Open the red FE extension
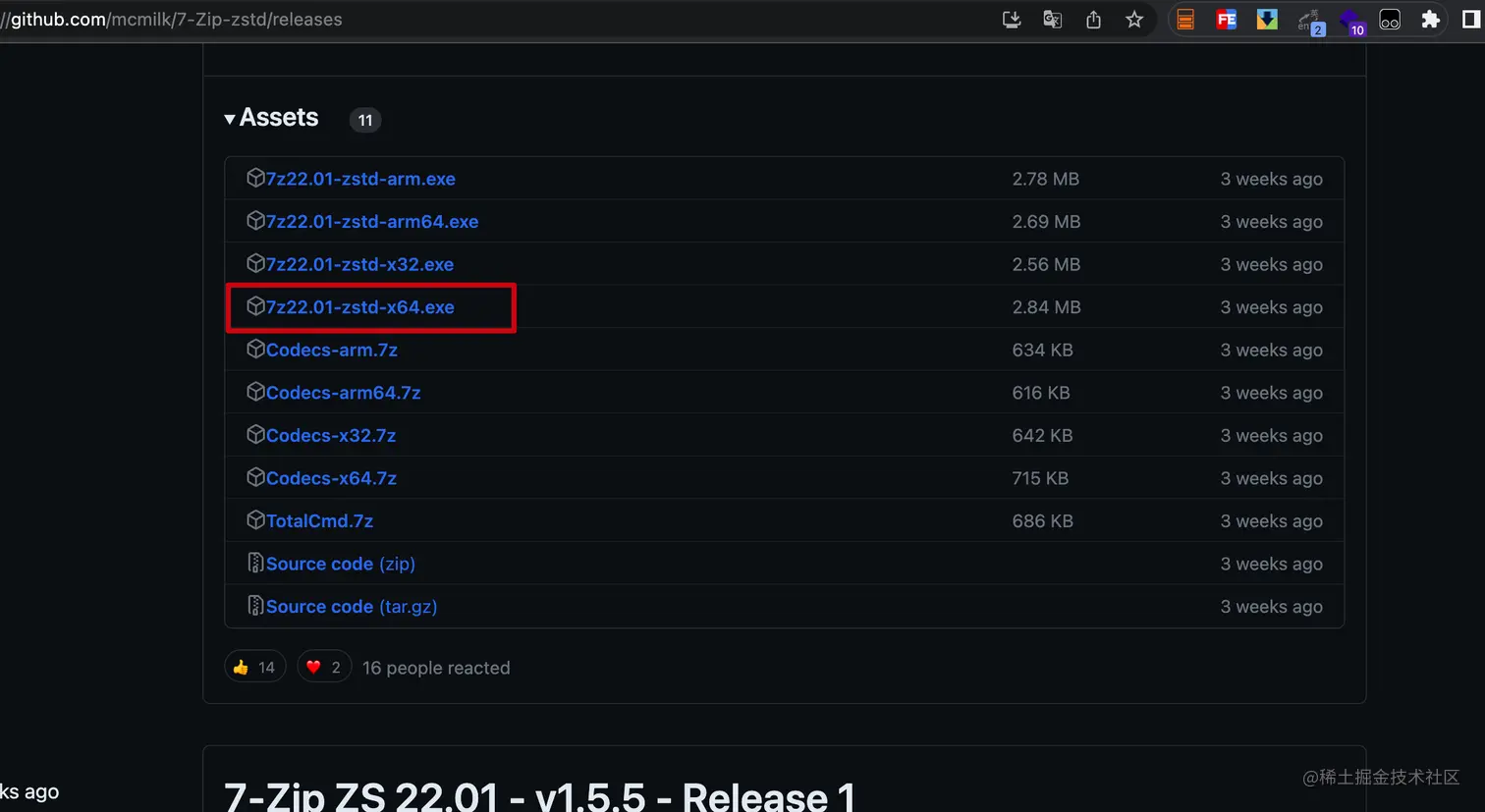The height and width of the screenshot is (812, 1485). point(1226,20)
